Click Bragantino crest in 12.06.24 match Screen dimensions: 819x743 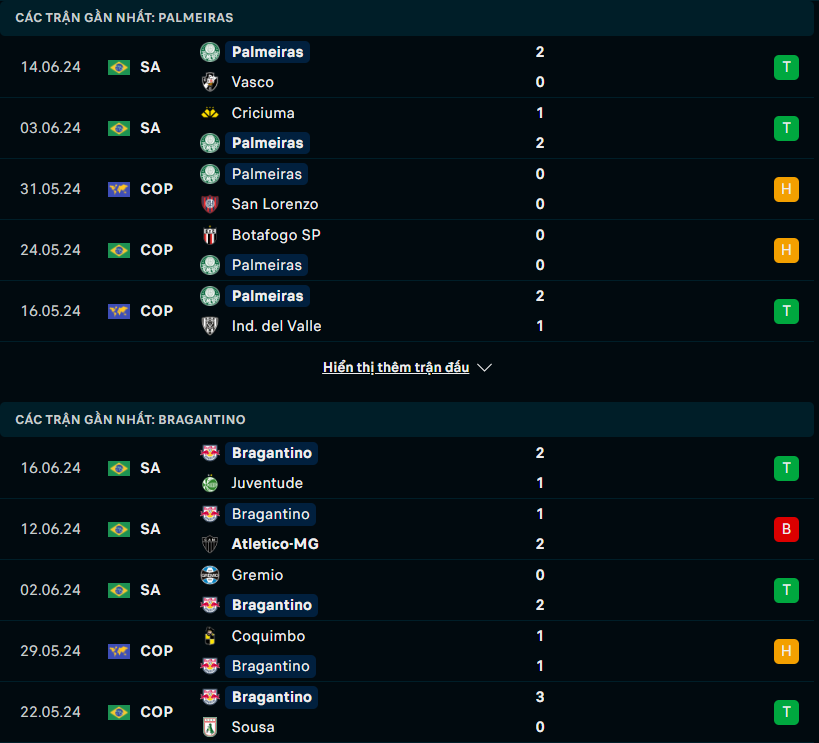pyautogui.click(x=210, y=514)
